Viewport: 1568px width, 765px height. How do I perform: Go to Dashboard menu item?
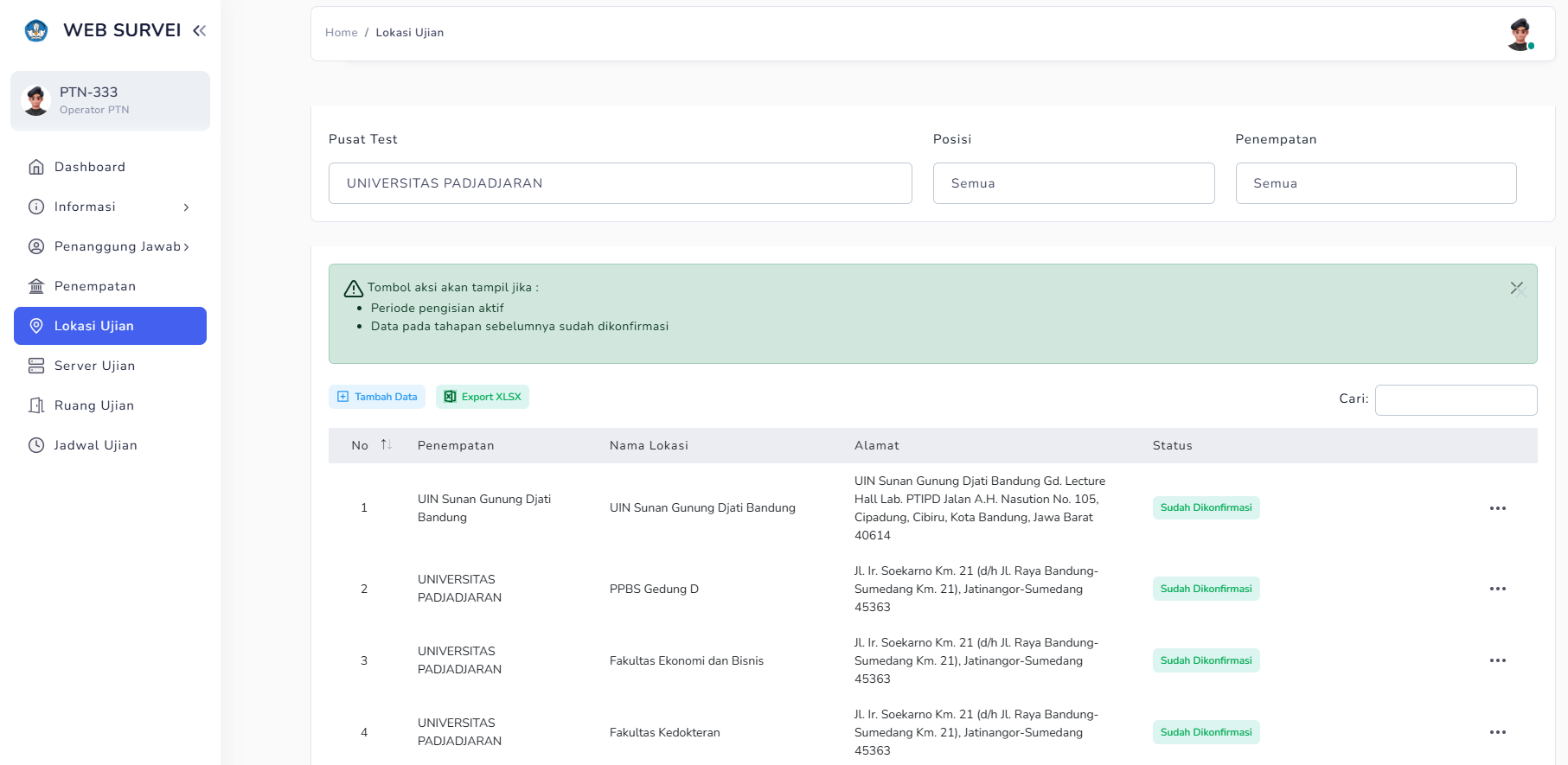coord(110,167)
